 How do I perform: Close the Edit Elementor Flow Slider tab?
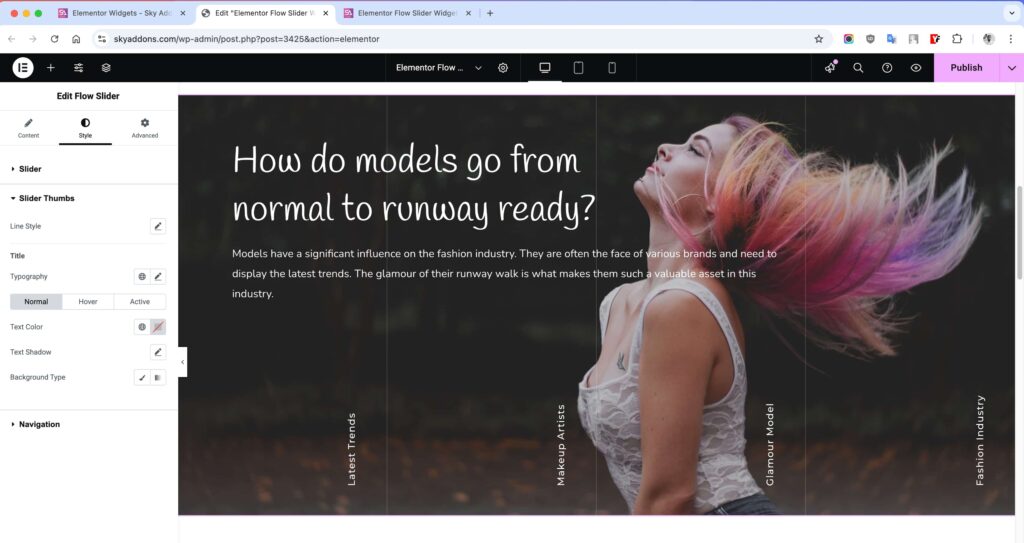coord(325,13)
